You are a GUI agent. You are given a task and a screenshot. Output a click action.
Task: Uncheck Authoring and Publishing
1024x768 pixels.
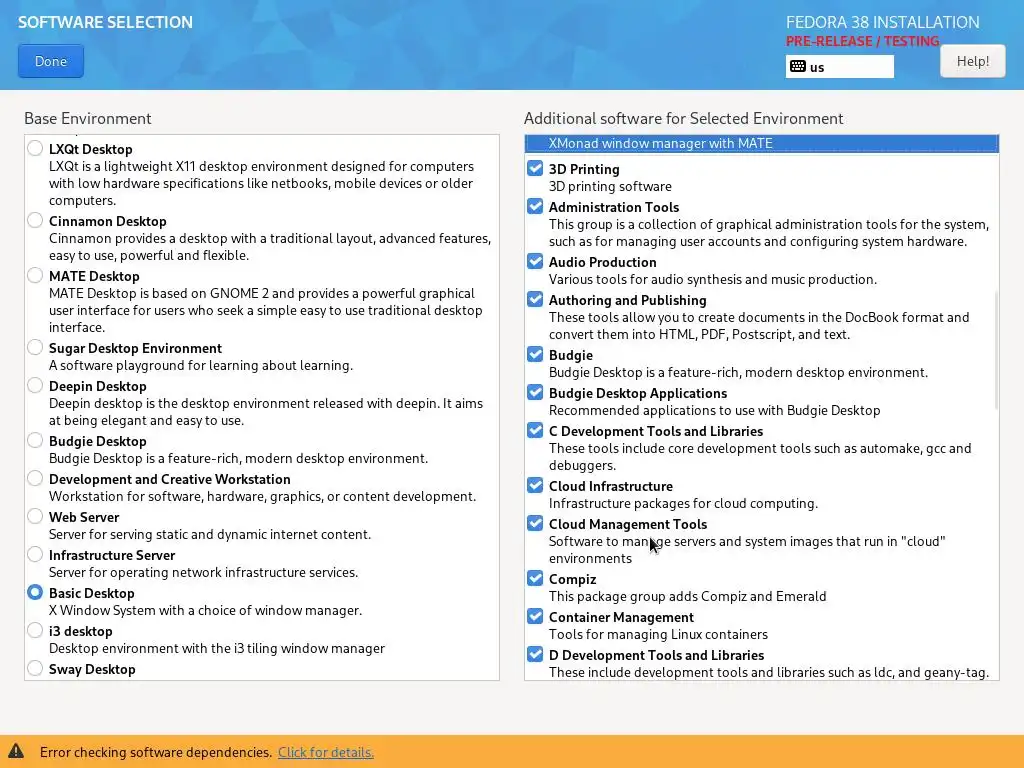tap(535, 298)
